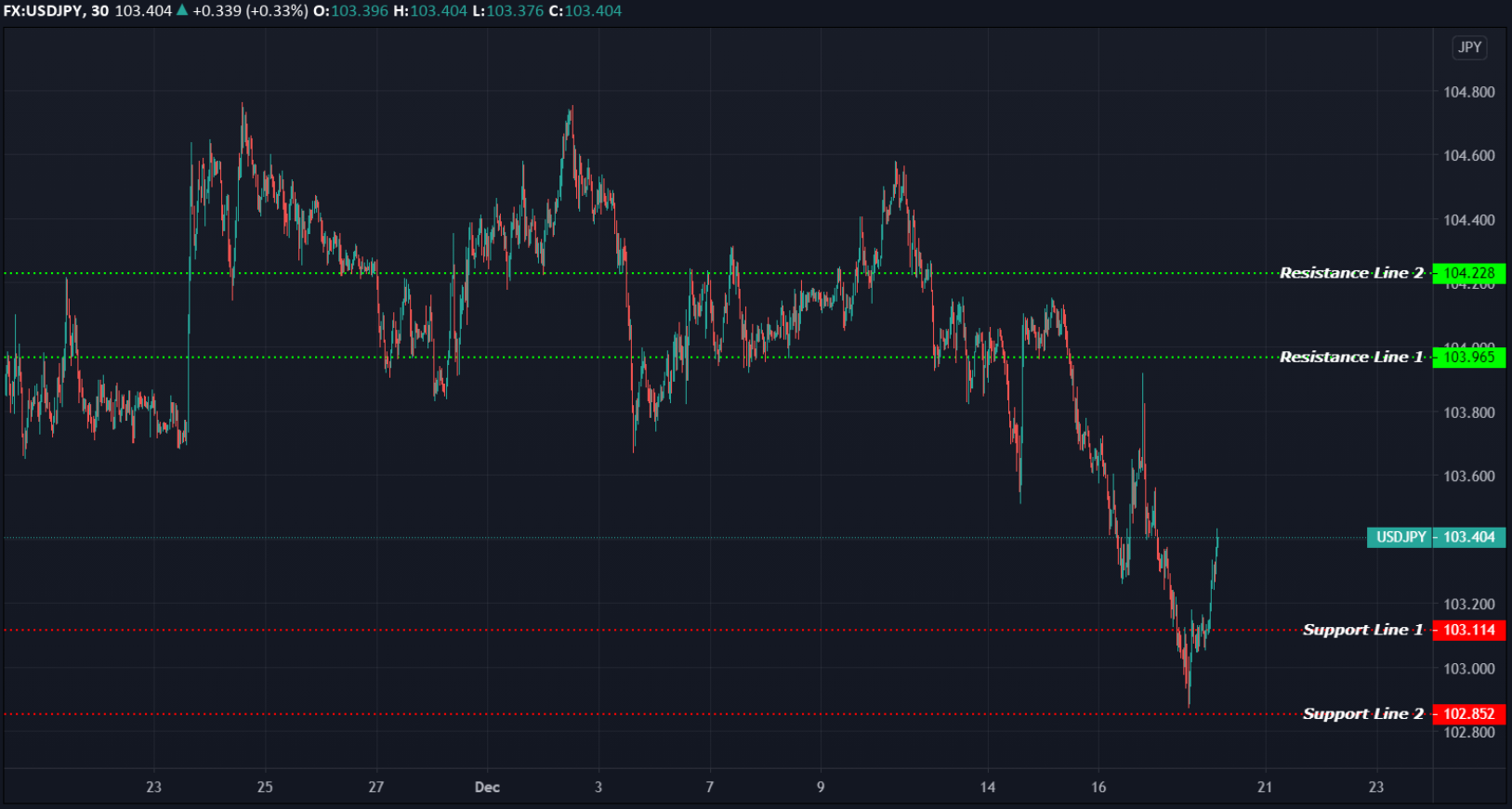Click the +0.339 (+0.33%) change value
Image resolution: width=1512 pixels, height=809 pixels.
pos(250,11)
